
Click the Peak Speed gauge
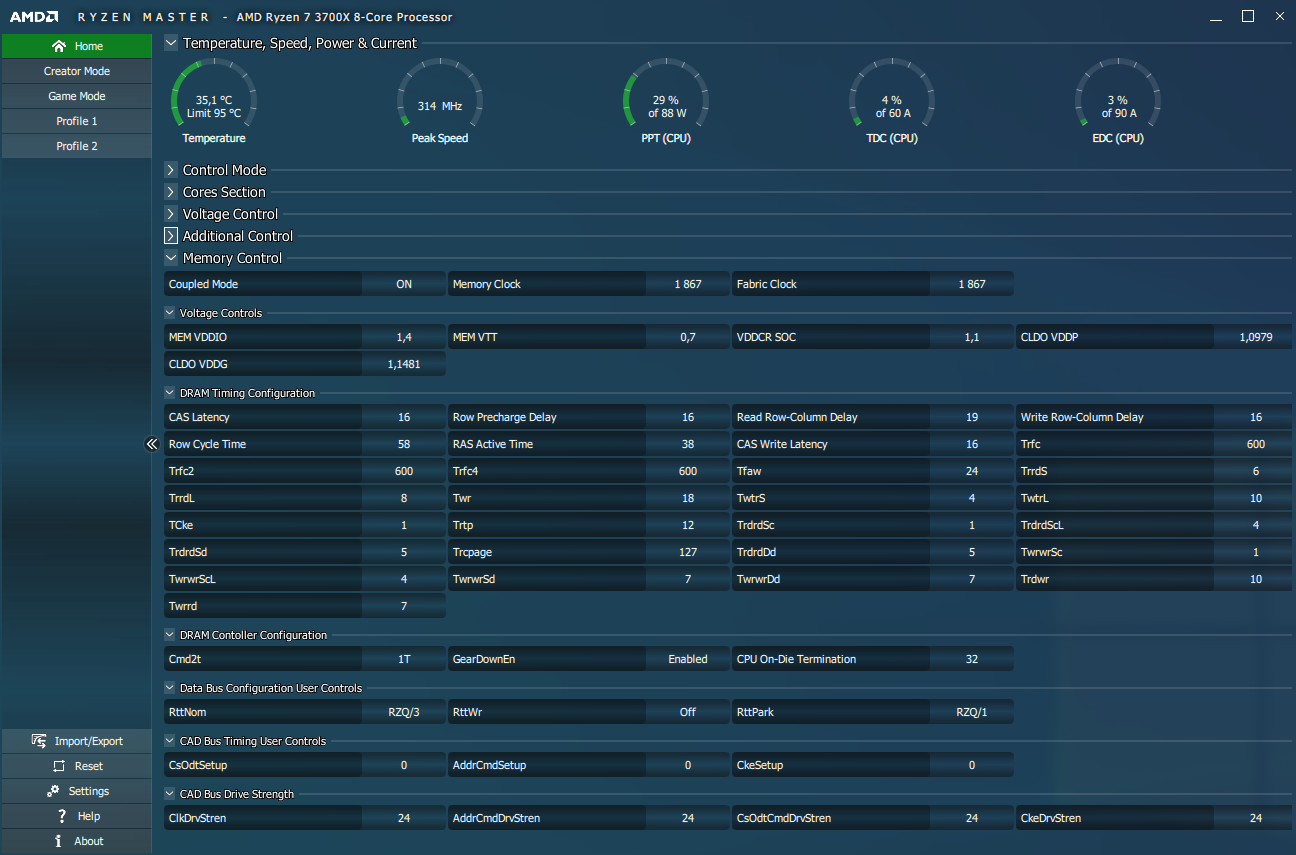[440, 100]
